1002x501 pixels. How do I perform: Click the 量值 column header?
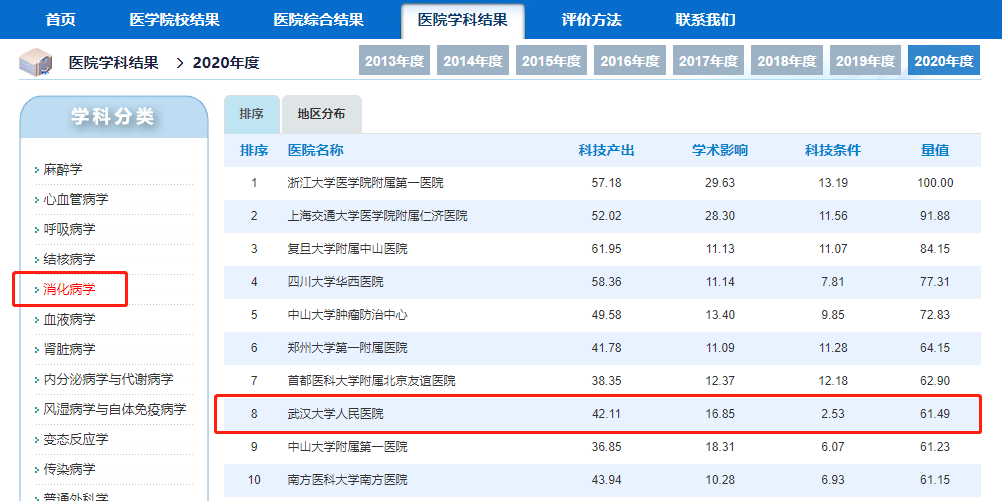(935, 150)
